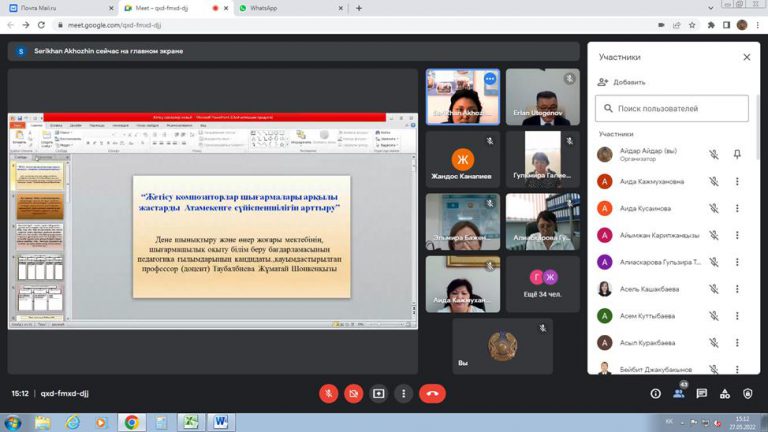768x432 pixels.
Task: Click Добавить to add people
Action: point(622,82)
